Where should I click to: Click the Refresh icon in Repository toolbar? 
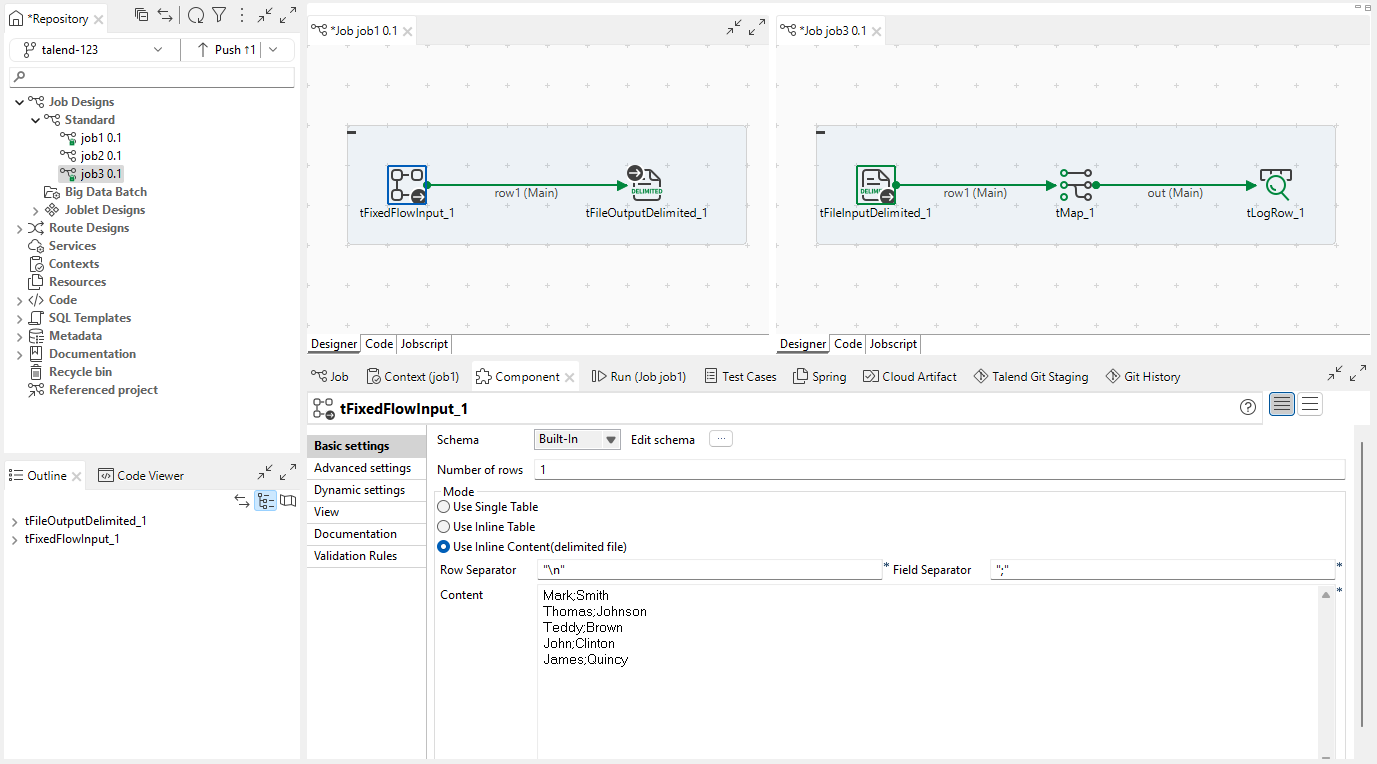pos(196,15)
